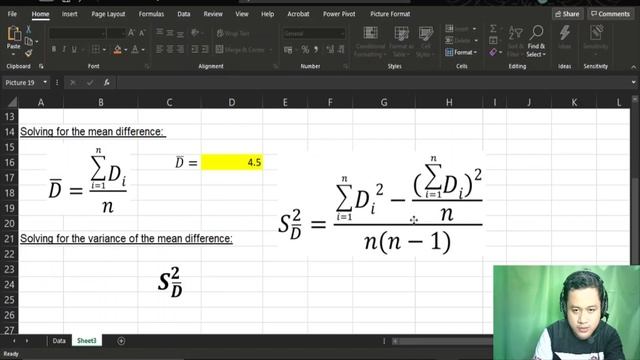
Task: Toggle Underline formatting
Action: coord(74,50)
